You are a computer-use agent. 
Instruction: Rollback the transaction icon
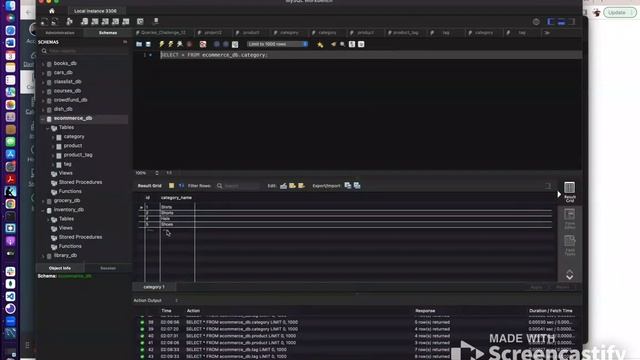click(226, 44)
